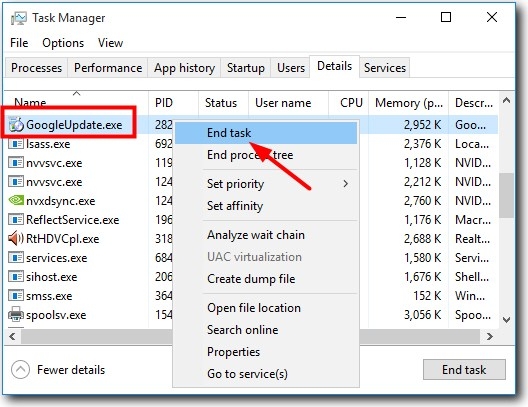Select the lsass.exe row name
This screenshot has height=407, width=528.
pos(48,144)
